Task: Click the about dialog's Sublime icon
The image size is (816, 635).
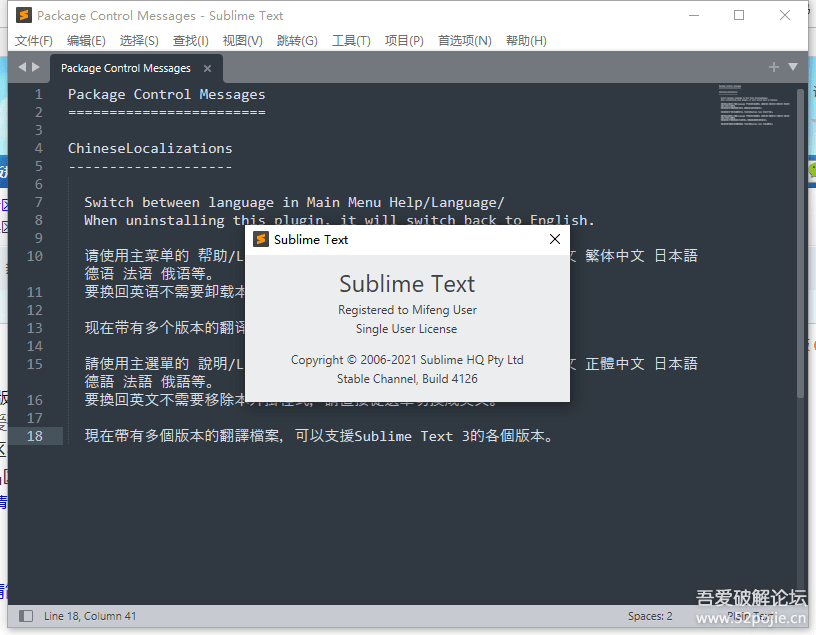Action: (x=261, y=239)
